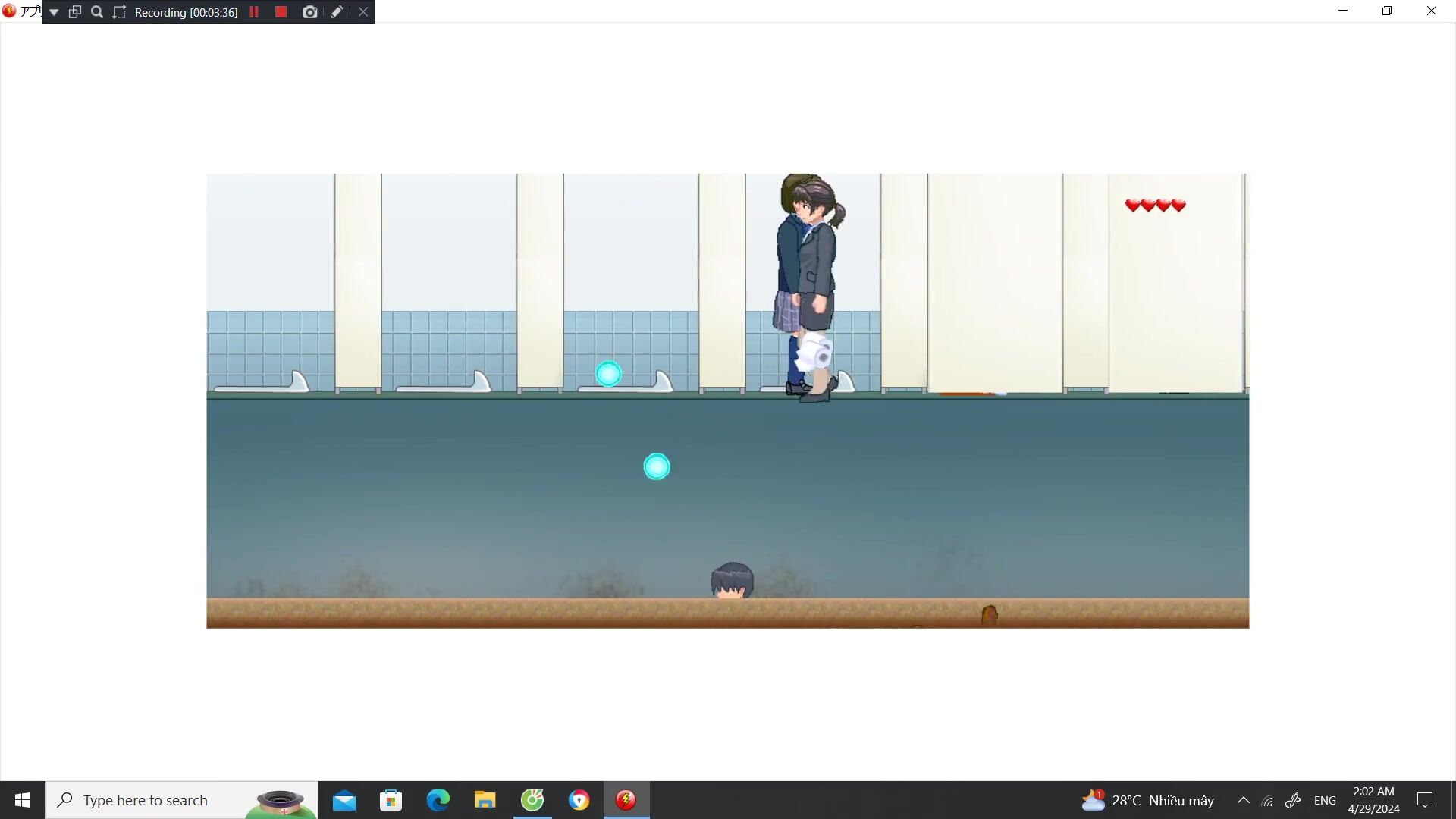Open File Explorer from taskbar

tap(485, 800)
